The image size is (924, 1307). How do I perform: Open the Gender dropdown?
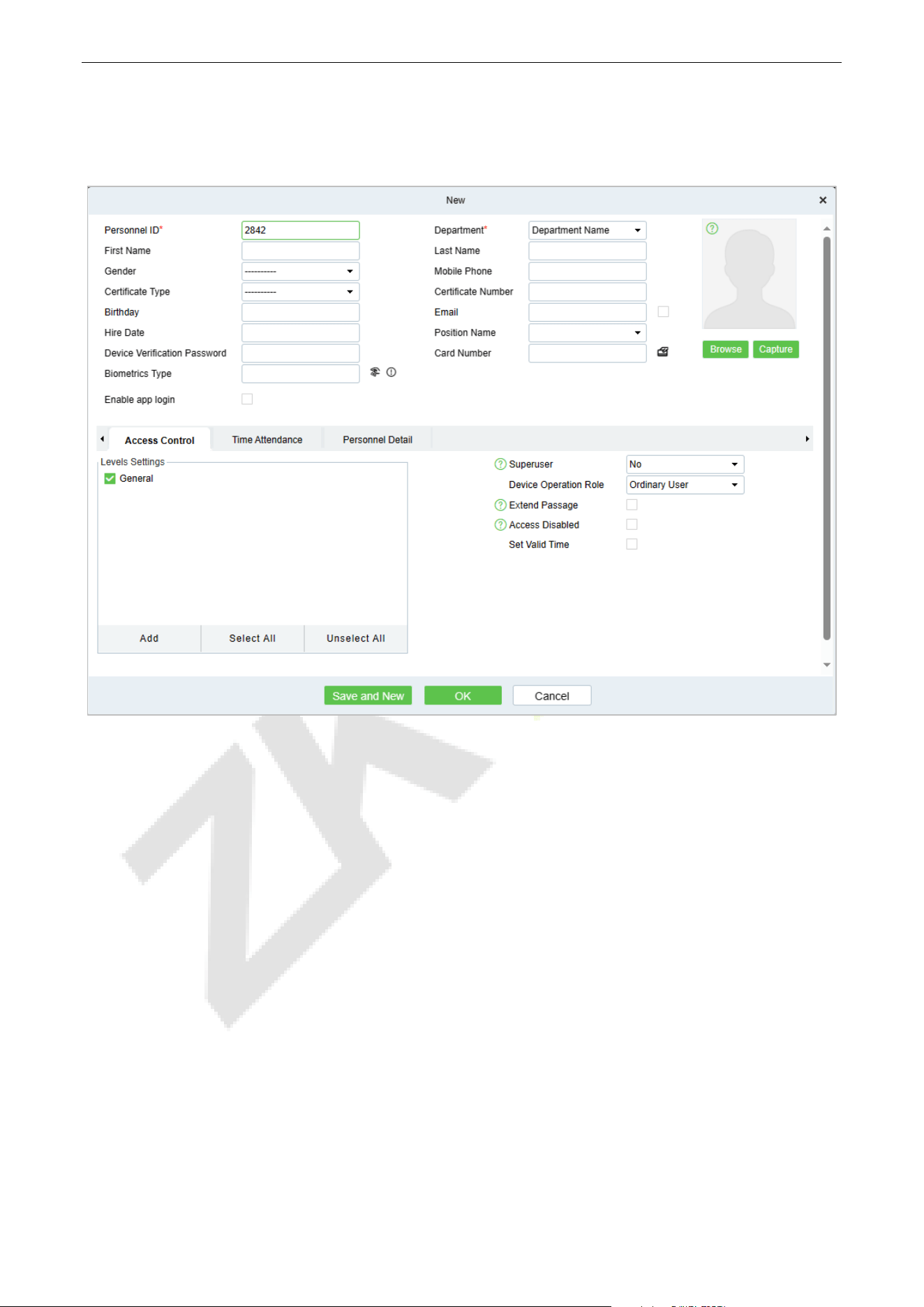tap(301, 271)
